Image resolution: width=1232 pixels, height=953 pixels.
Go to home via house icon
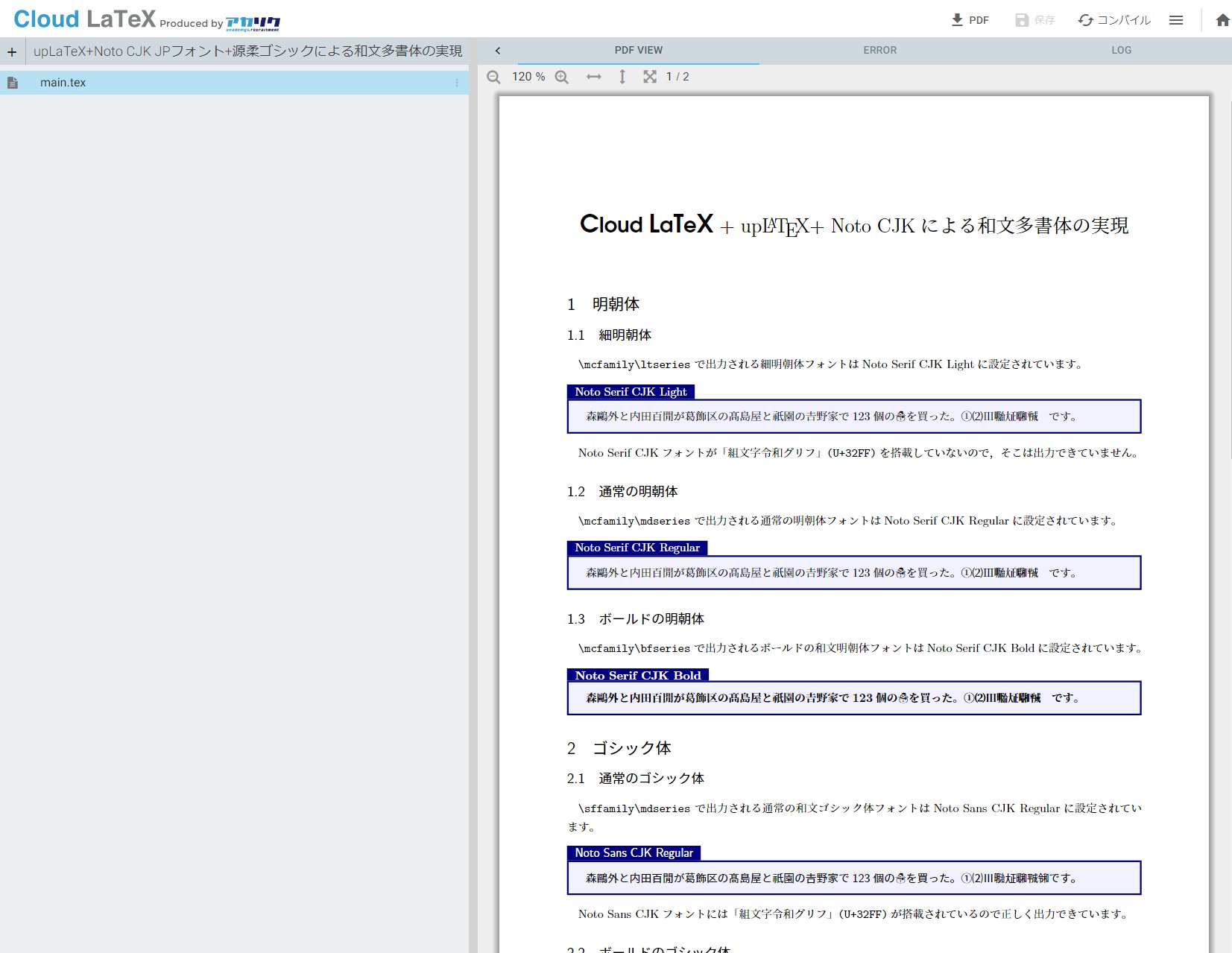(x=1222, y=20)
